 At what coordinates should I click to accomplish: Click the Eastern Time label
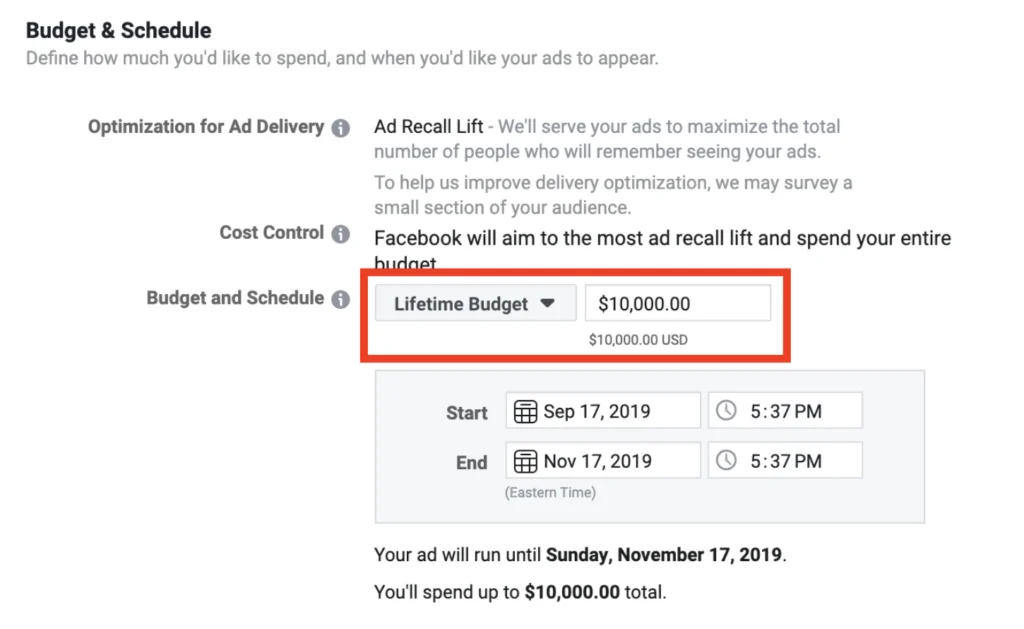pos(550,491)
